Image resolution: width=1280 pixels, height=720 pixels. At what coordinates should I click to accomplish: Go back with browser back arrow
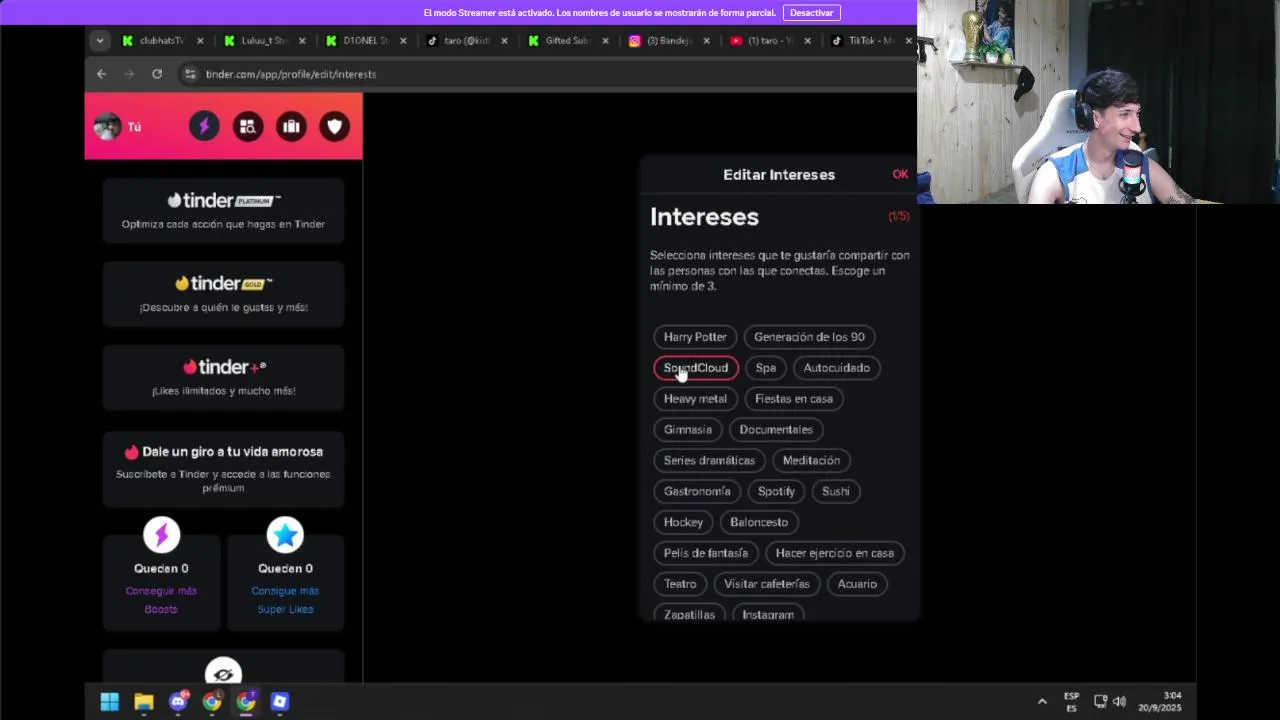pyautogui.click(x=101, y=74)
